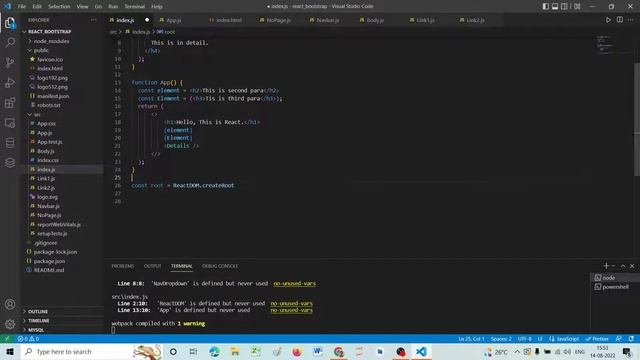Open the Body.js editor tab

coord(375,20)
